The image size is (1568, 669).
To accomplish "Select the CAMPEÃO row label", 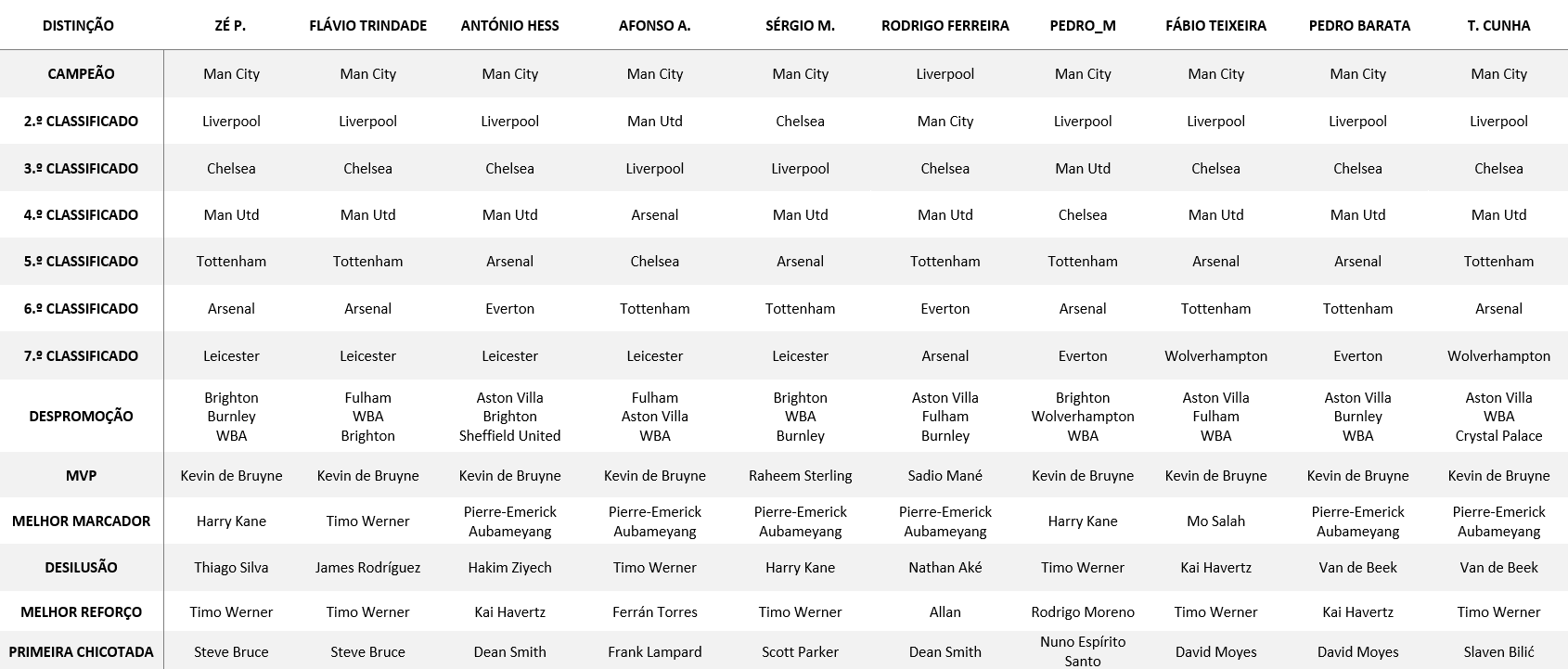I will (x=81, y=74).
